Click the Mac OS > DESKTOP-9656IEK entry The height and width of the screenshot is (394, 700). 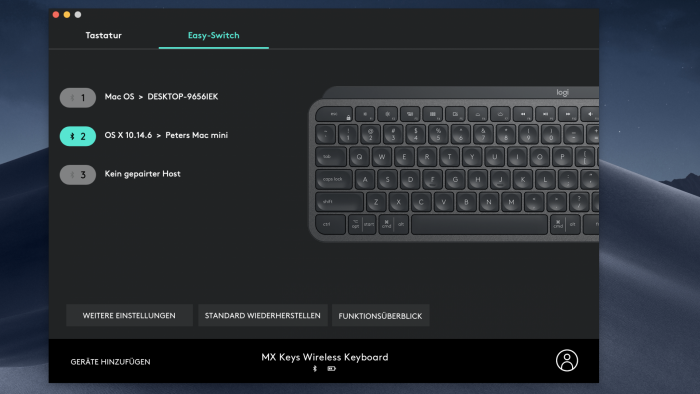pyautogui.click(x=161, y=96)
